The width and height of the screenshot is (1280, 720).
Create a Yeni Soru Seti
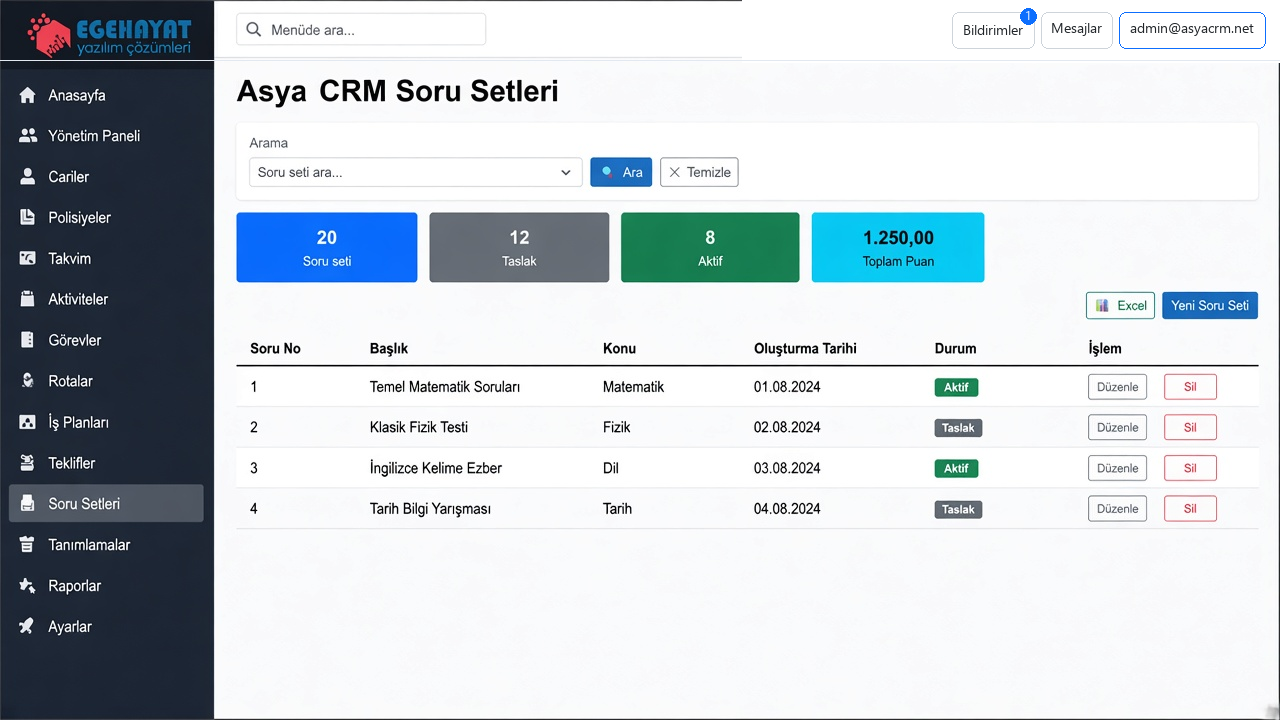[x=1210, y=306]
